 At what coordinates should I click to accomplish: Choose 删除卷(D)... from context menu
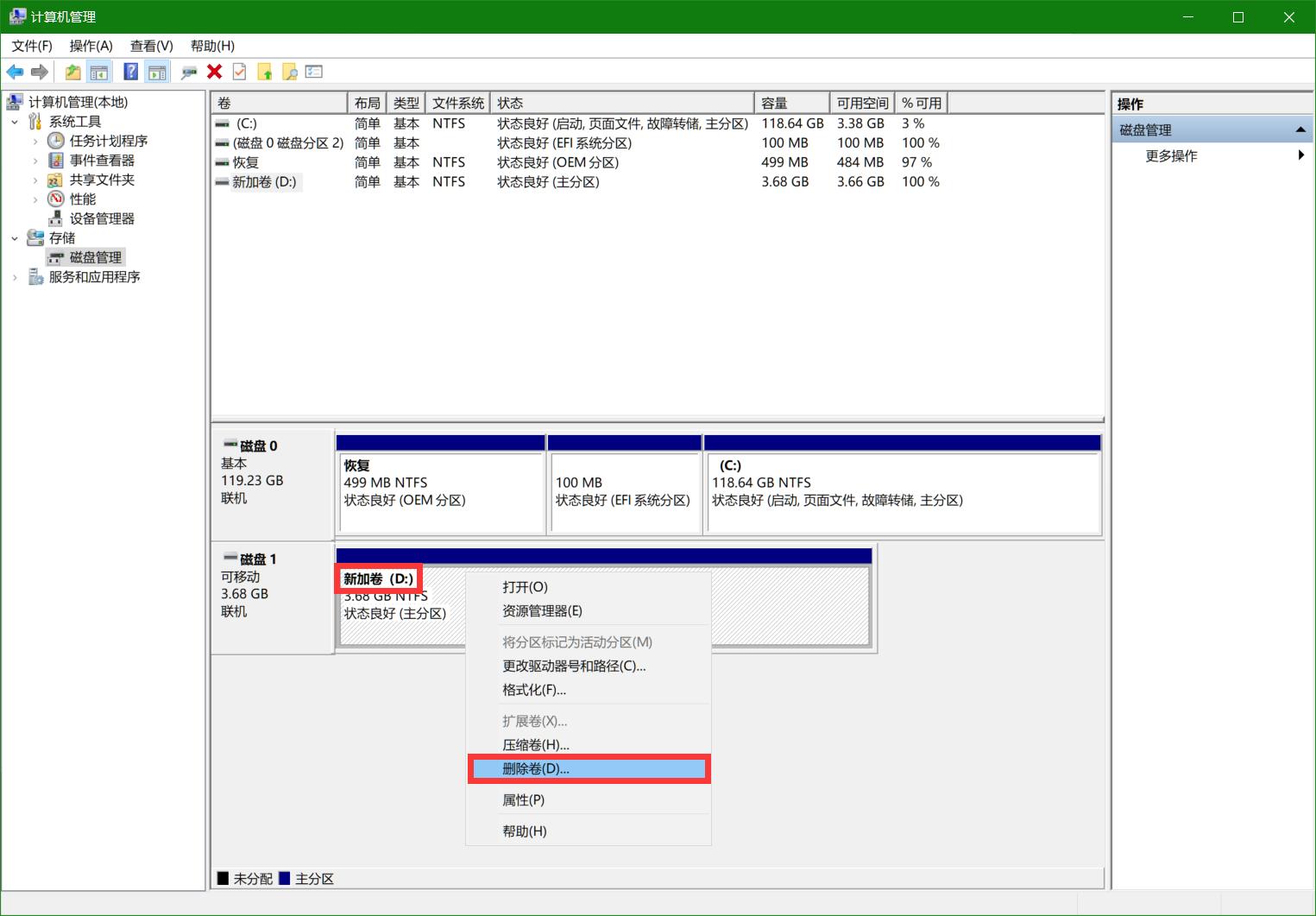pos(589,768)
